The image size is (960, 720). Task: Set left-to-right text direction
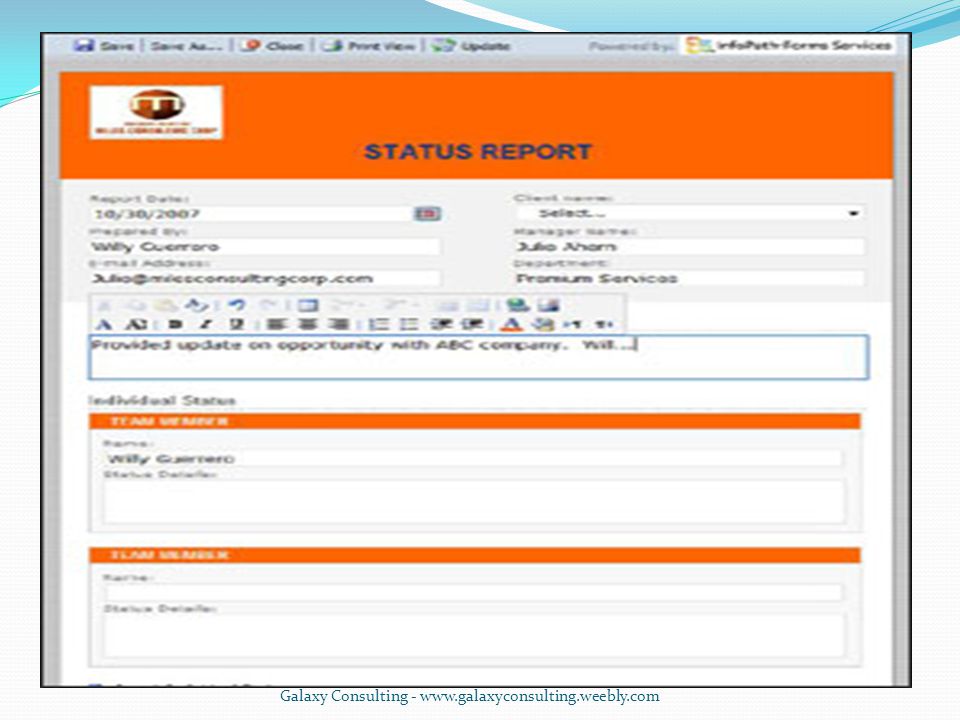[572, 324]
